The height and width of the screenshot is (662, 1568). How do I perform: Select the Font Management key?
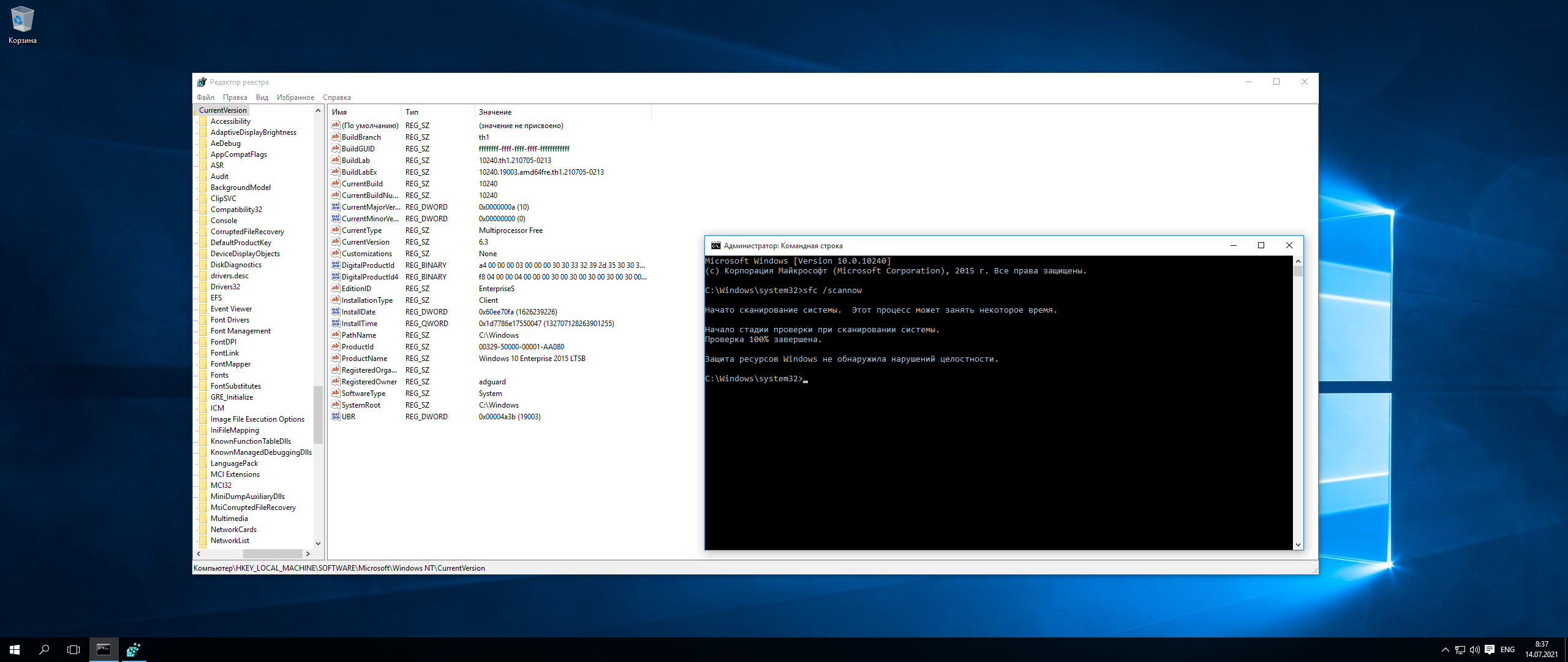(241, 331)
